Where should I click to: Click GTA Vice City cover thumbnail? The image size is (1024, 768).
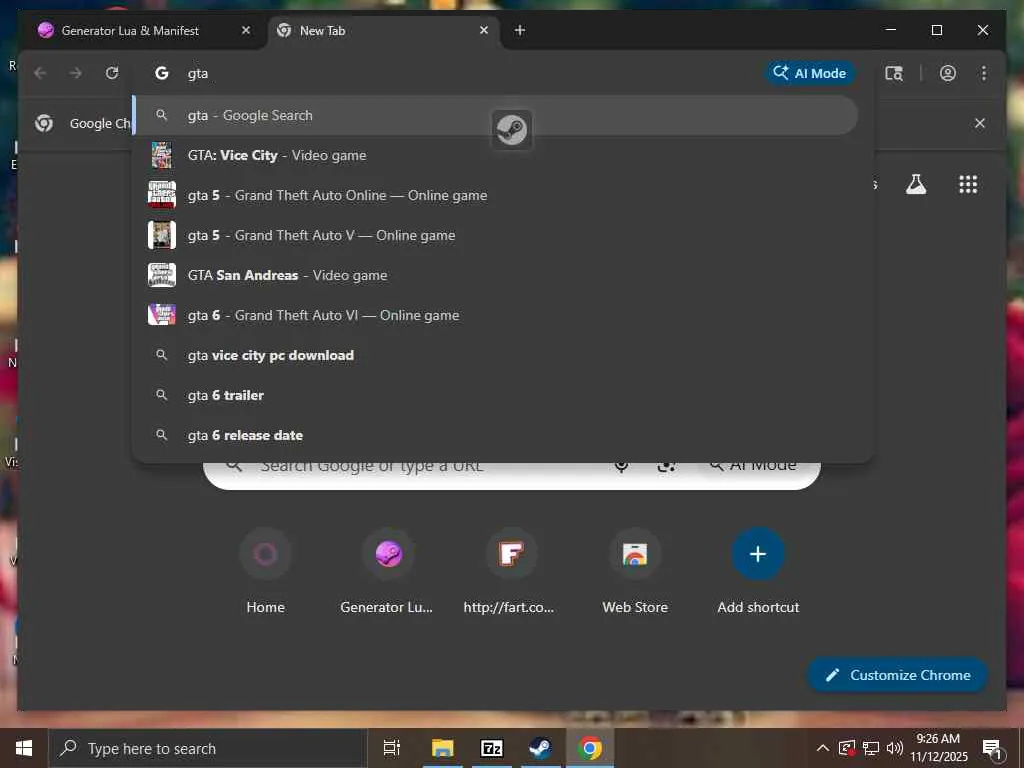pos(161,155)
